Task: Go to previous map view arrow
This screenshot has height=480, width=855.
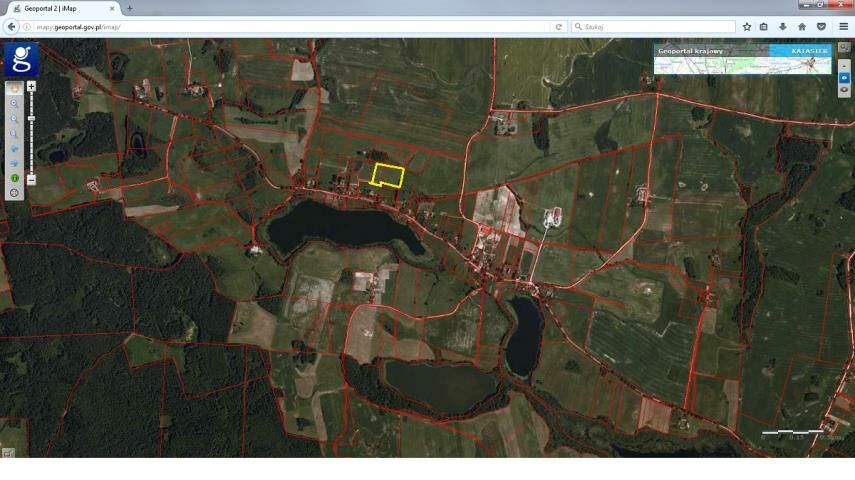Action: pyautogui.click(x=14, y=148)
